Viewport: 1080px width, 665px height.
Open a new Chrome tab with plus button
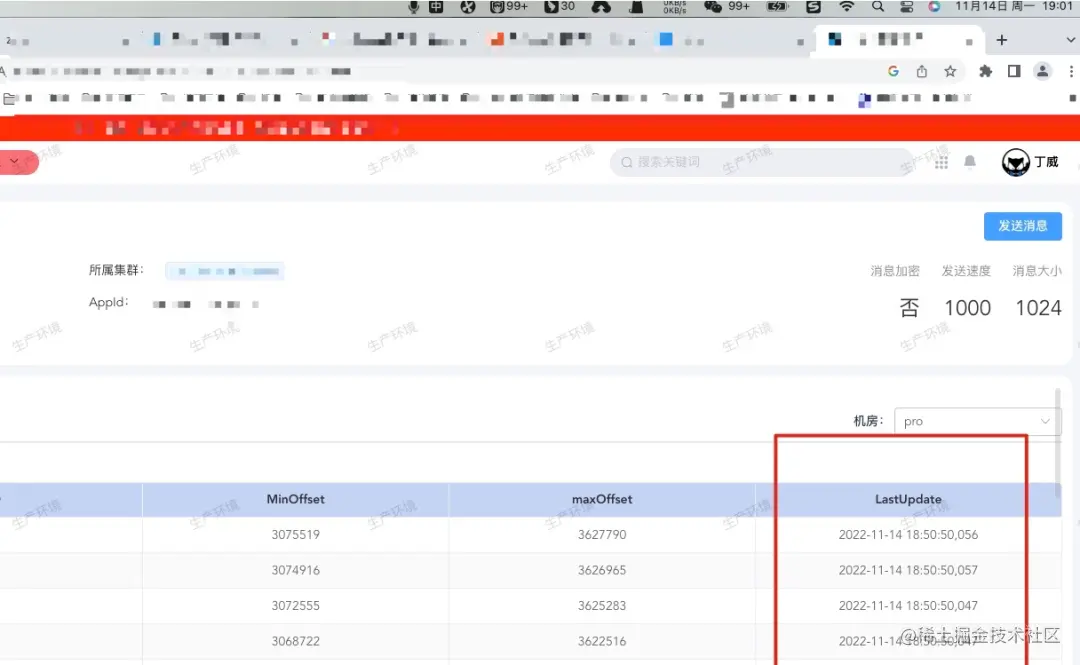[1001, 40]
